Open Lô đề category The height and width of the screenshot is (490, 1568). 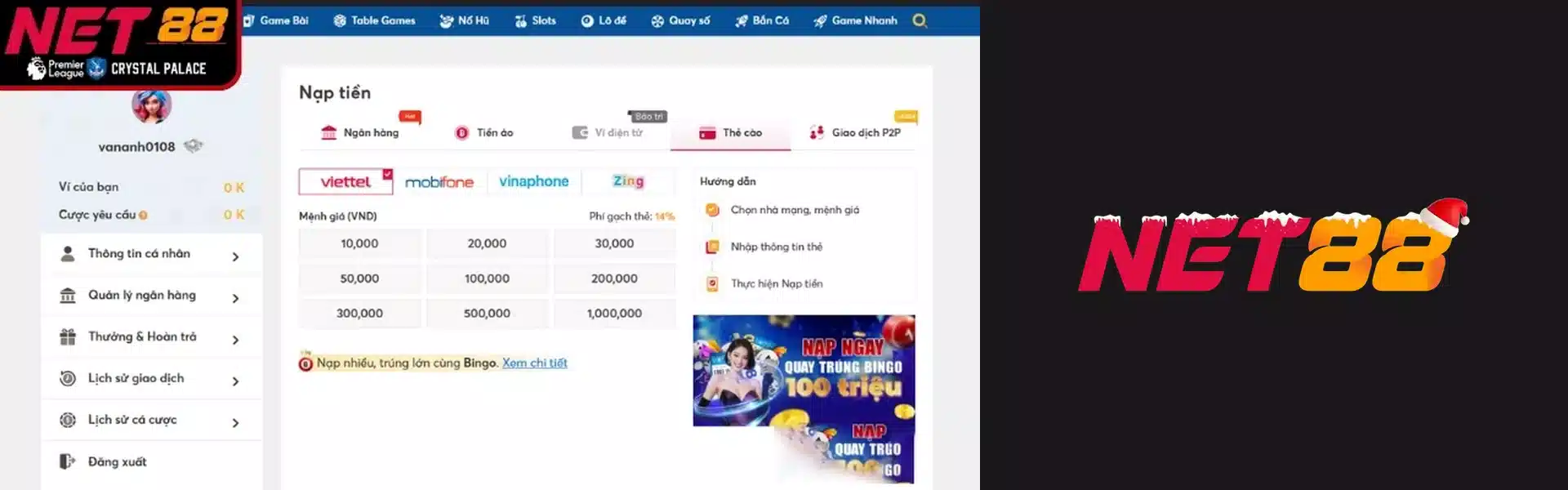click(x=604, y=20)
